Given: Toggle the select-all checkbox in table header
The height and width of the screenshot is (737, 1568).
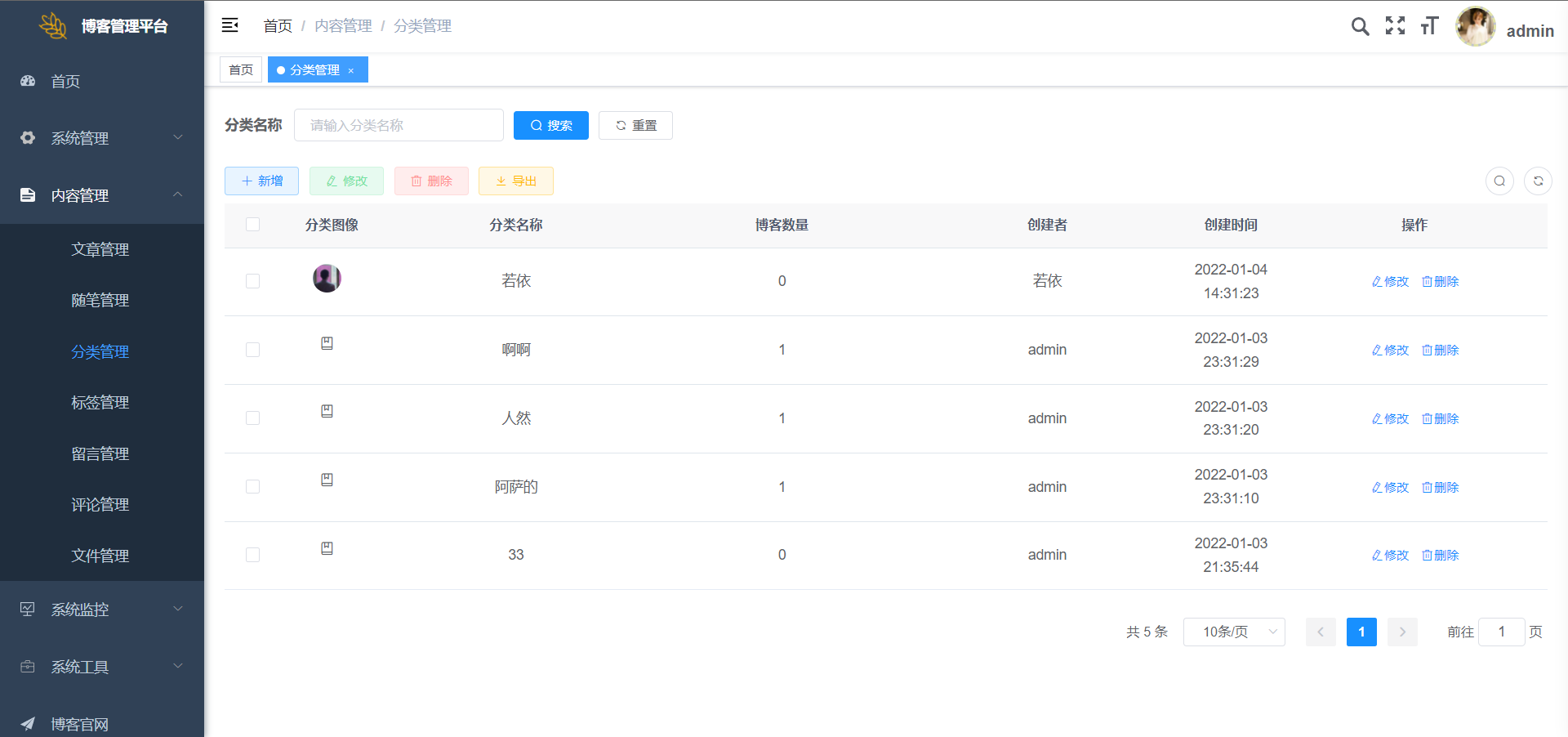Looking at the screenshot, I should pyautogui.click(x=252, y=225).
